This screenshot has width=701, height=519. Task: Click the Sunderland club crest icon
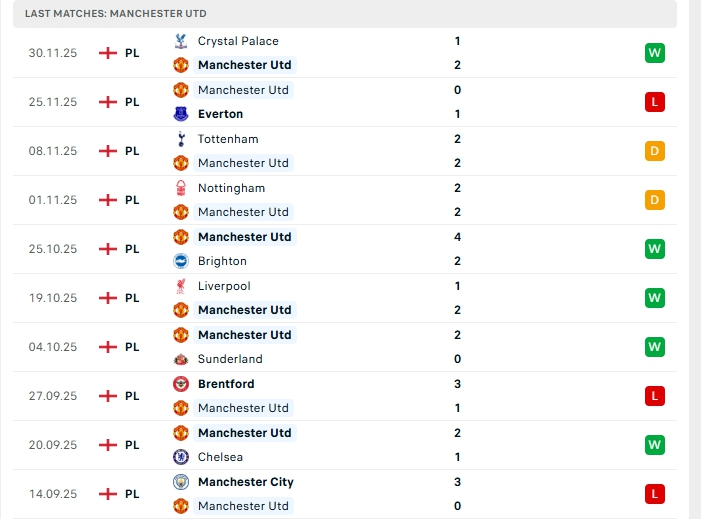[181, 359]
